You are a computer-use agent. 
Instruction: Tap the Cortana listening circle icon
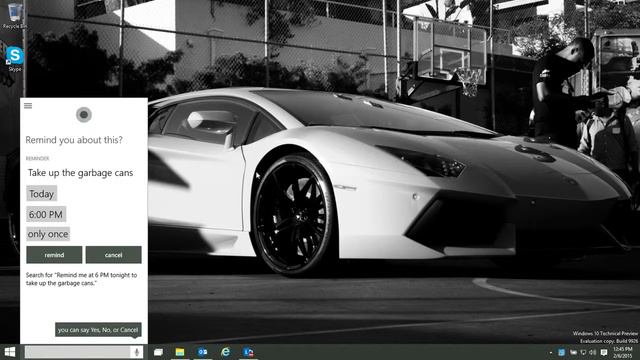click(x=84, y=115)
